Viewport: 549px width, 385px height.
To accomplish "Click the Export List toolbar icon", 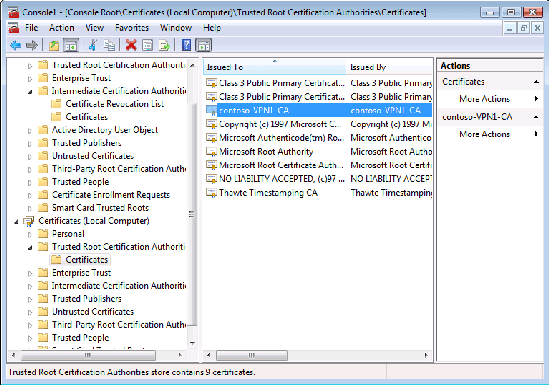I will (x=164, y=45).
